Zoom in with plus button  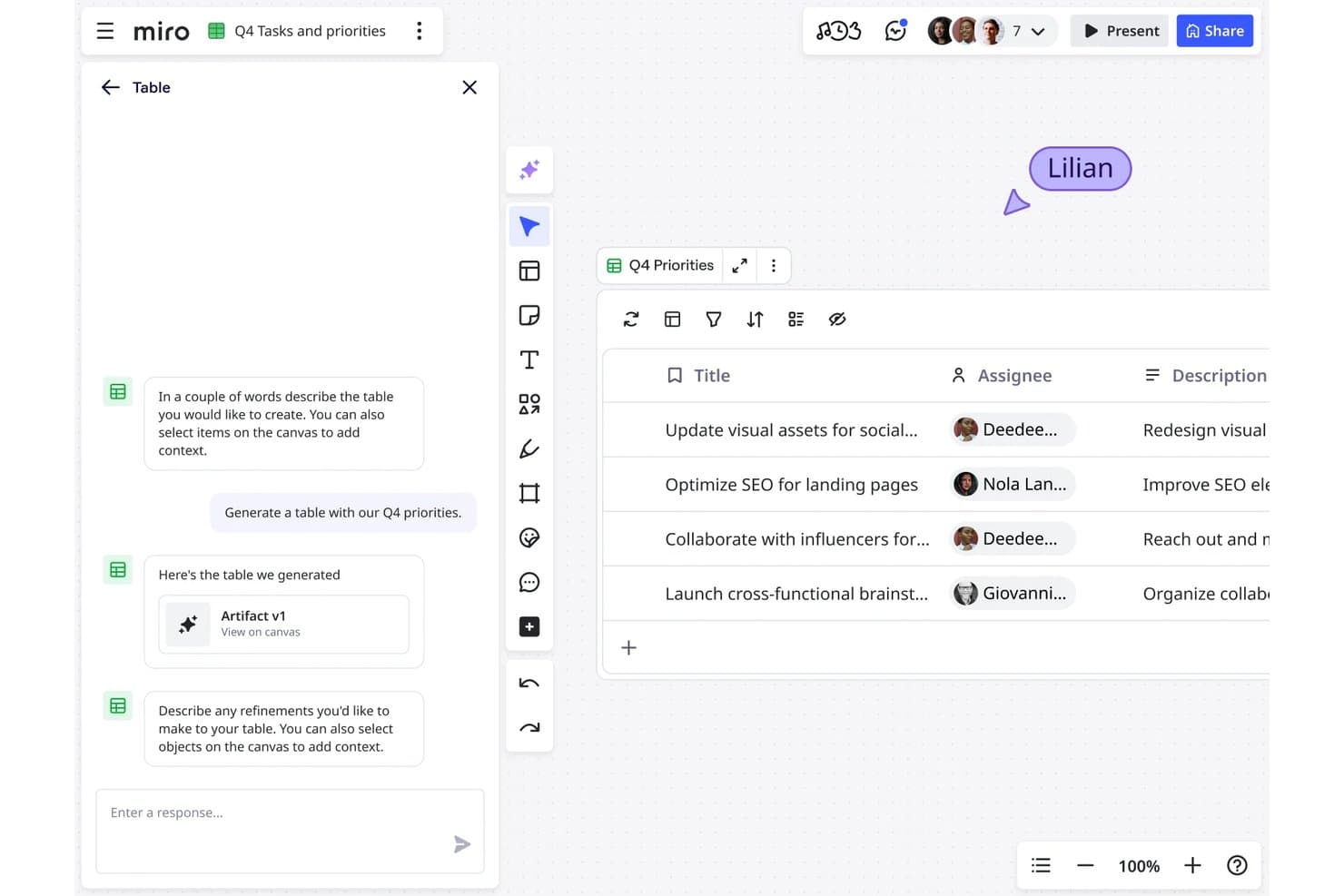click(1192, 865)
